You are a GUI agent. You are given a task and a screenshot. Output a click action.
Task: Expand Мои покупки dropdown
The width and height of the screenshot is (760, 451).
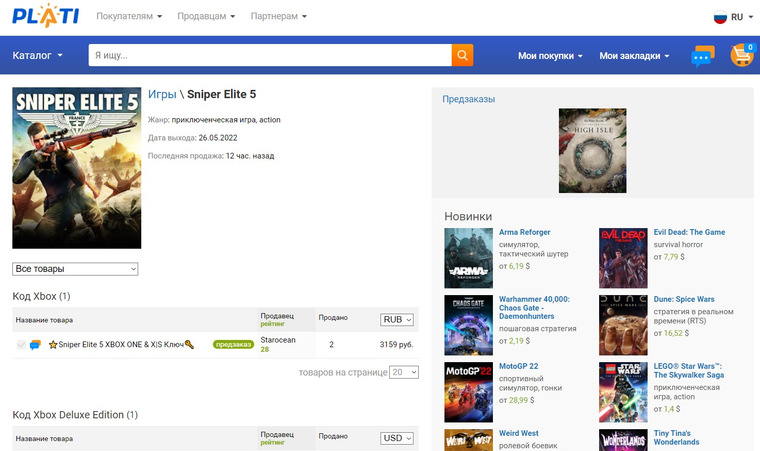[550, 56]
